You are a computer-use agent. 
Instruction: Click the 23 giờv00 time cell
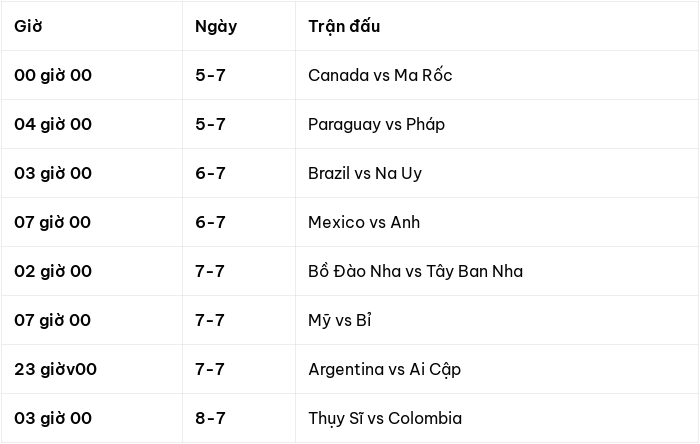click(55, 369)
